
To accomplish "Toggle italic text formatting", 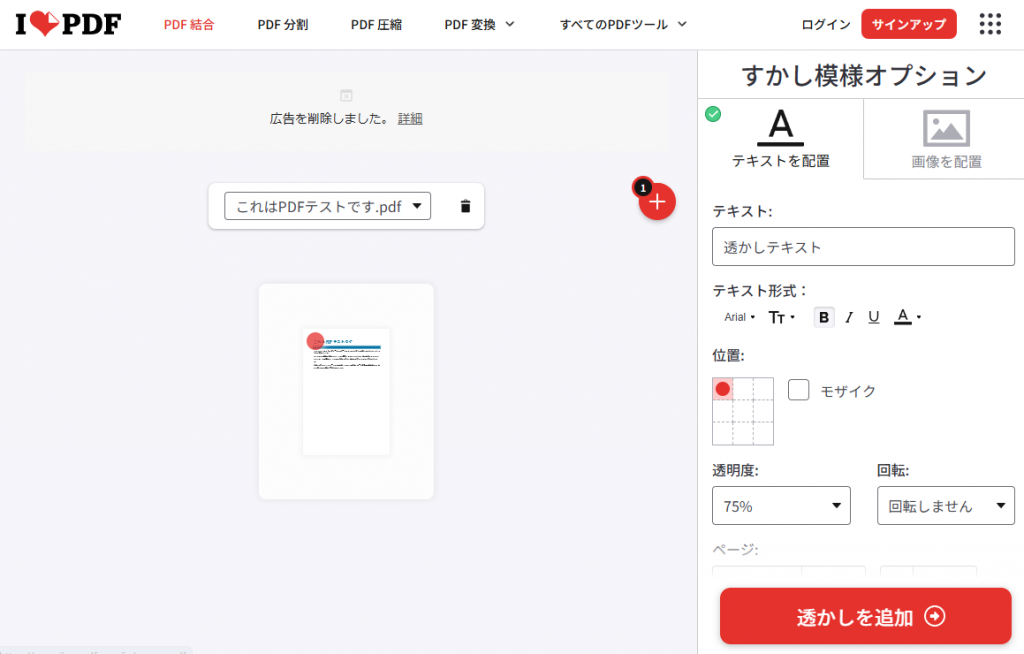I will tap(849, 317).
